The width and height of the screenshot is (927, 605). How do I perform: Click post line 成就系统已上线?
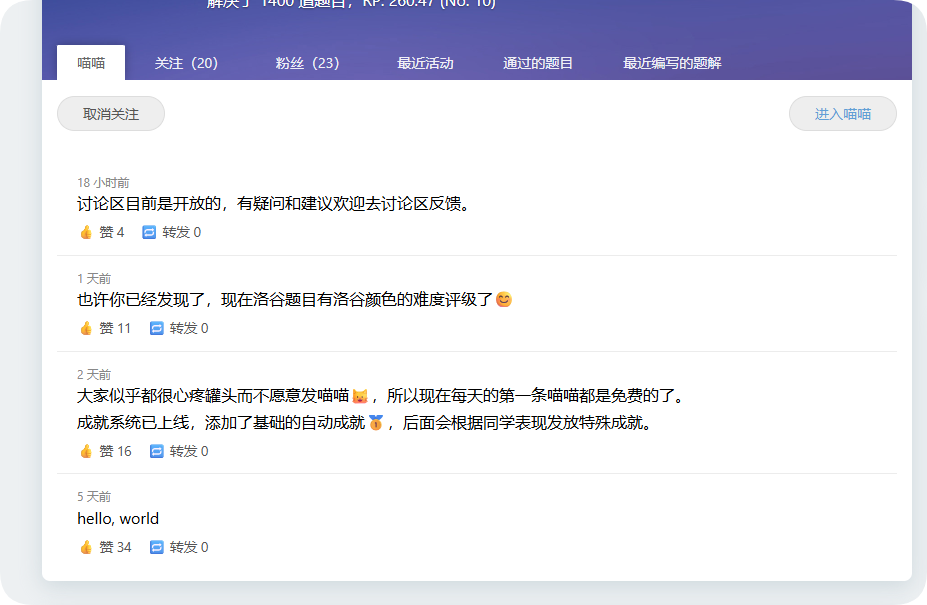coord(364,423)
